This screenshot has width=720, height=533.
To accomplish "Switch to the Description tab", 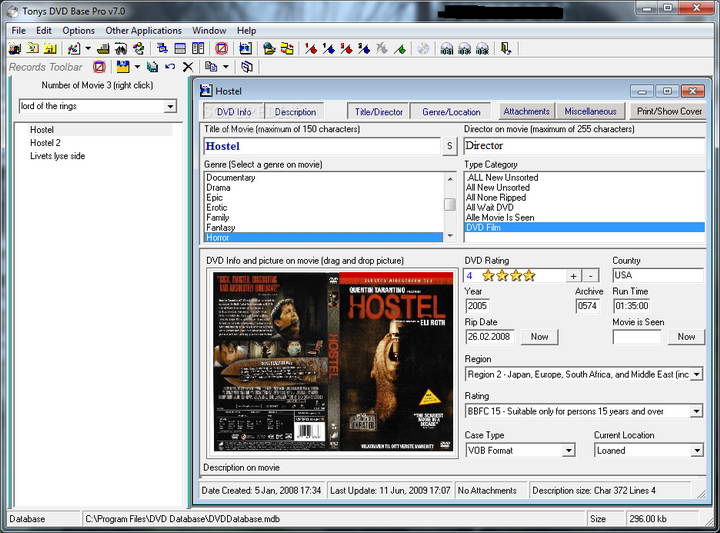I will [x=295, y=112].
